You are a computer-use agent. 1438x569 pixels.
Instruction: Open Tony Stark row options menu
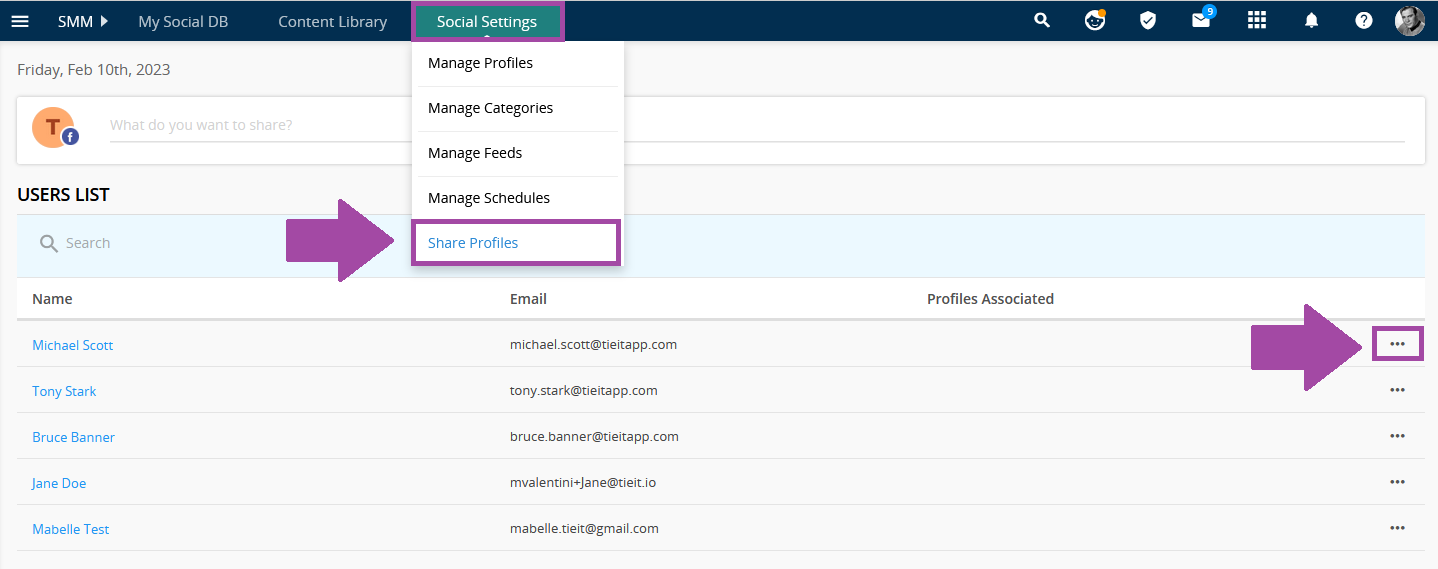[x=1397, y=390]
